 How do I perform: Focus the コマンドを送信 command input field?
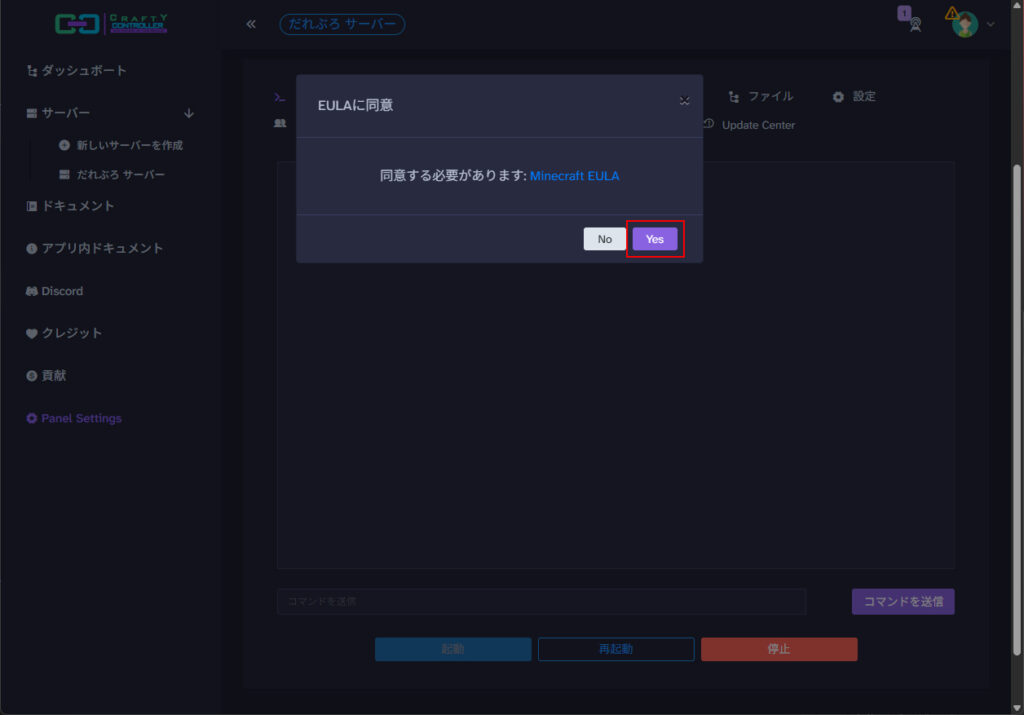click(541, 601)
